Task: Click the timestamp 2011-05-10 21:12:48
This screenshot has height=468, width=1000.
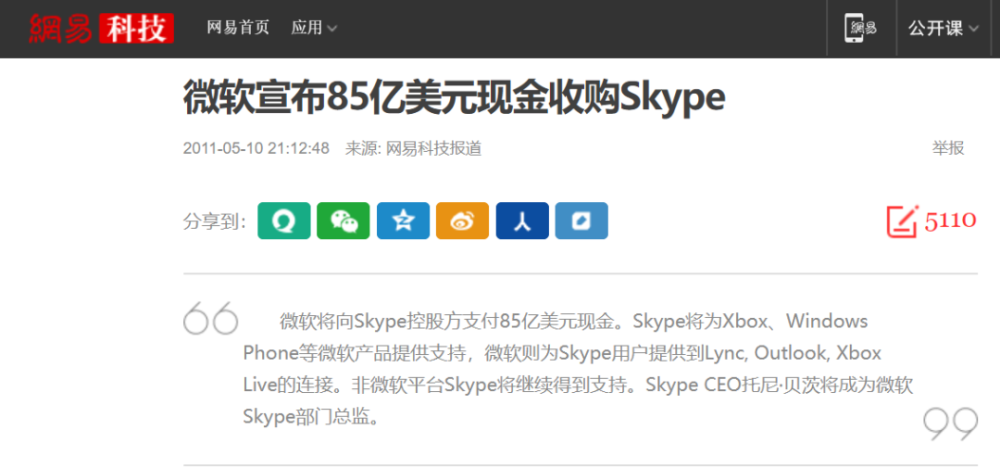Action: [x=256, y=149]
